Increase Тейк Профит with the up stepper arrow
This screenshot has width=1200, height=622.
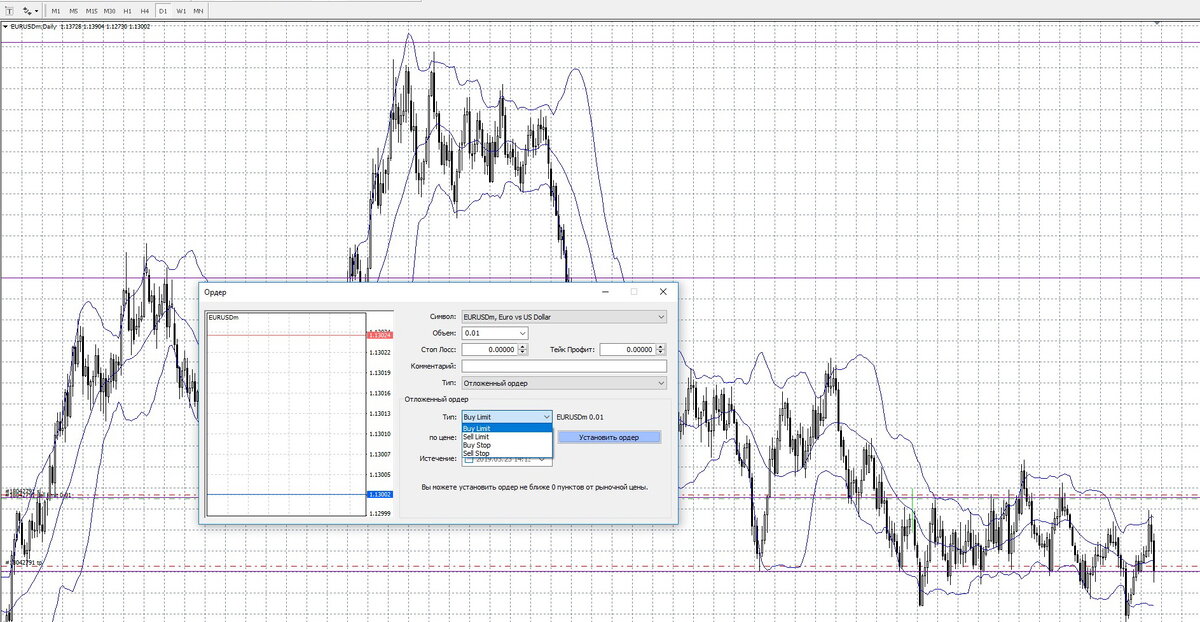pos(660,346)
